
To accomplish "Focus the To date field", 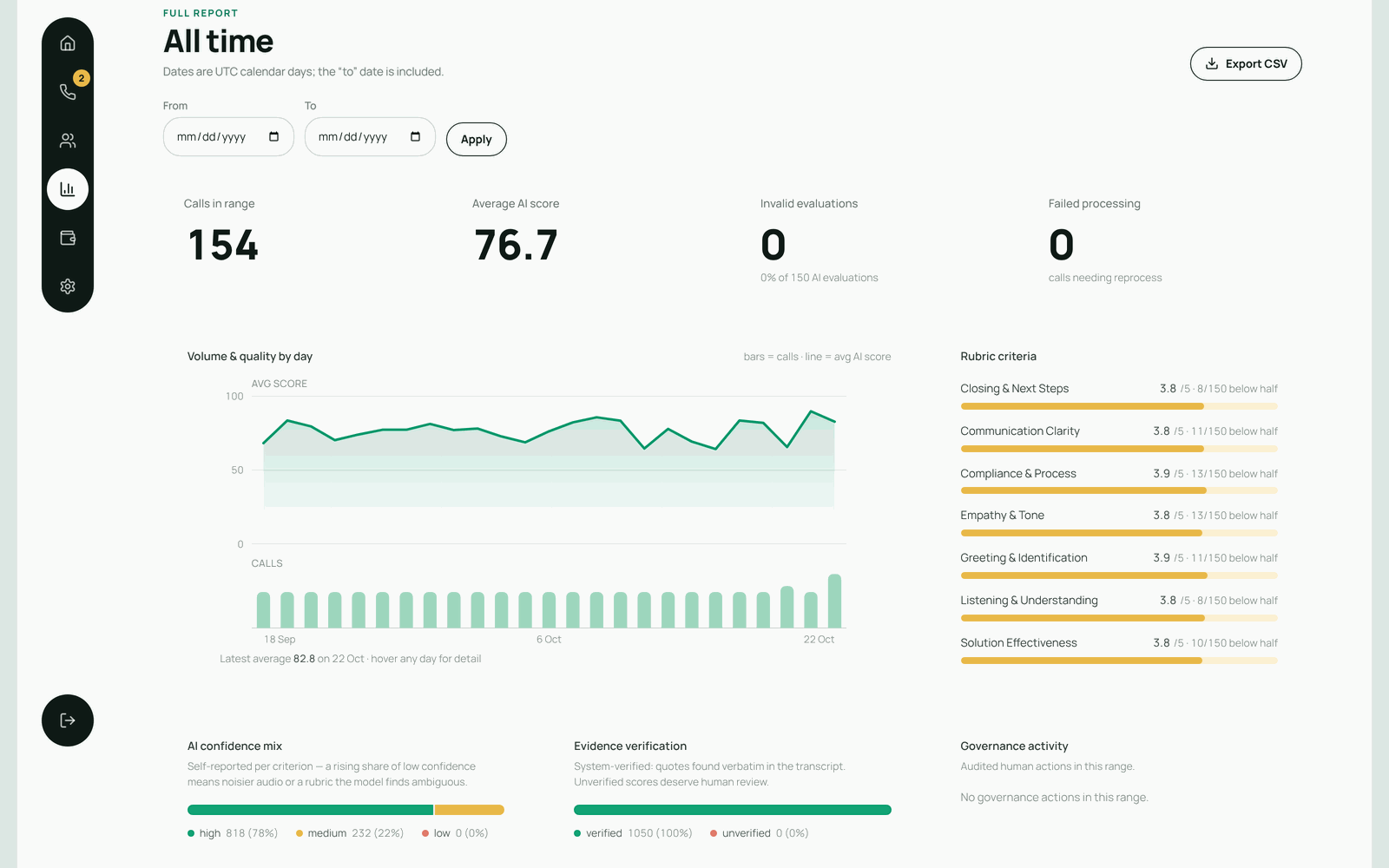I will (x=370, y=137).
